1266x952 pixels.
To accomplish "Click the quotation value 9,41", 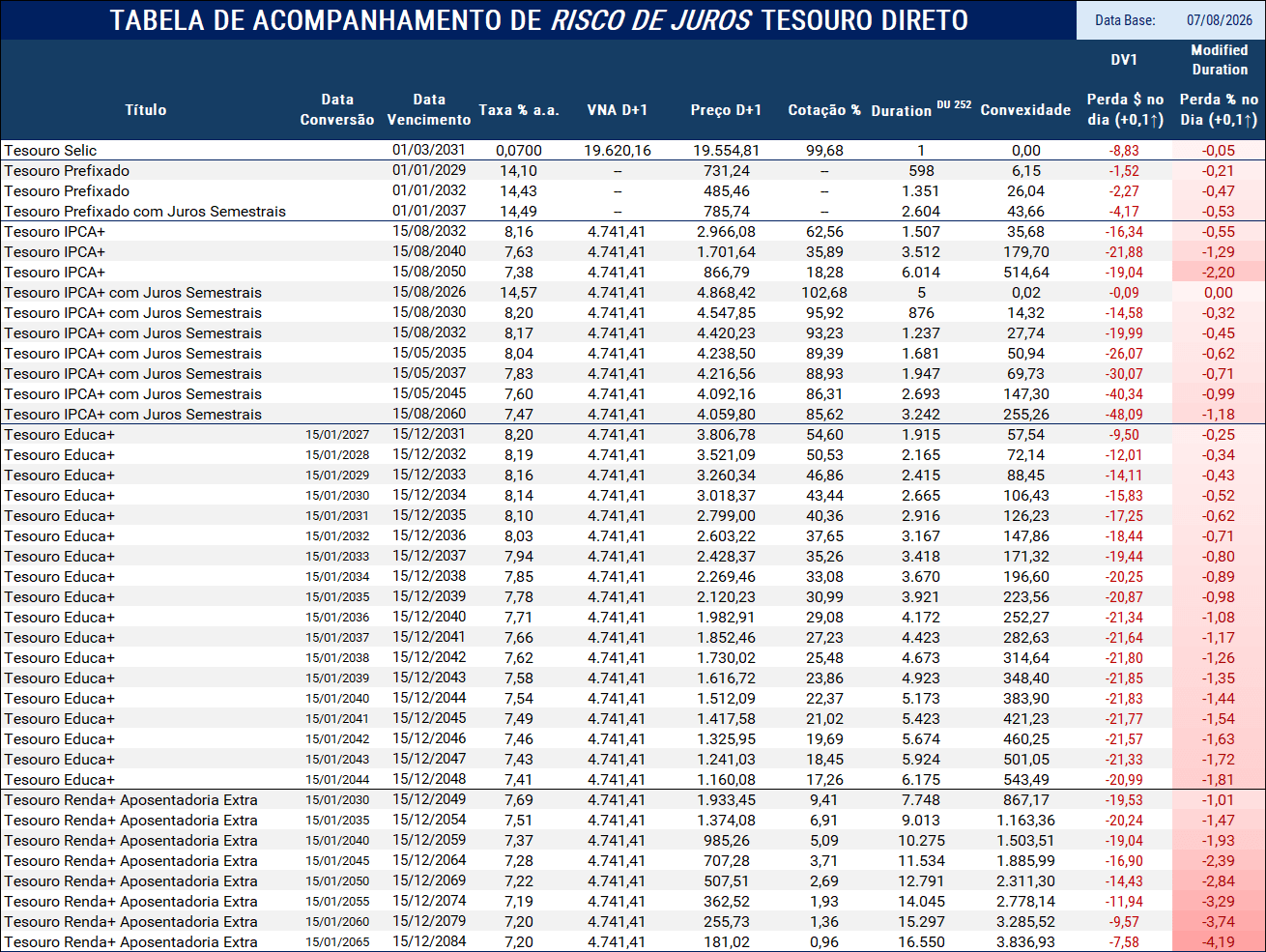I will click(824, 800).
